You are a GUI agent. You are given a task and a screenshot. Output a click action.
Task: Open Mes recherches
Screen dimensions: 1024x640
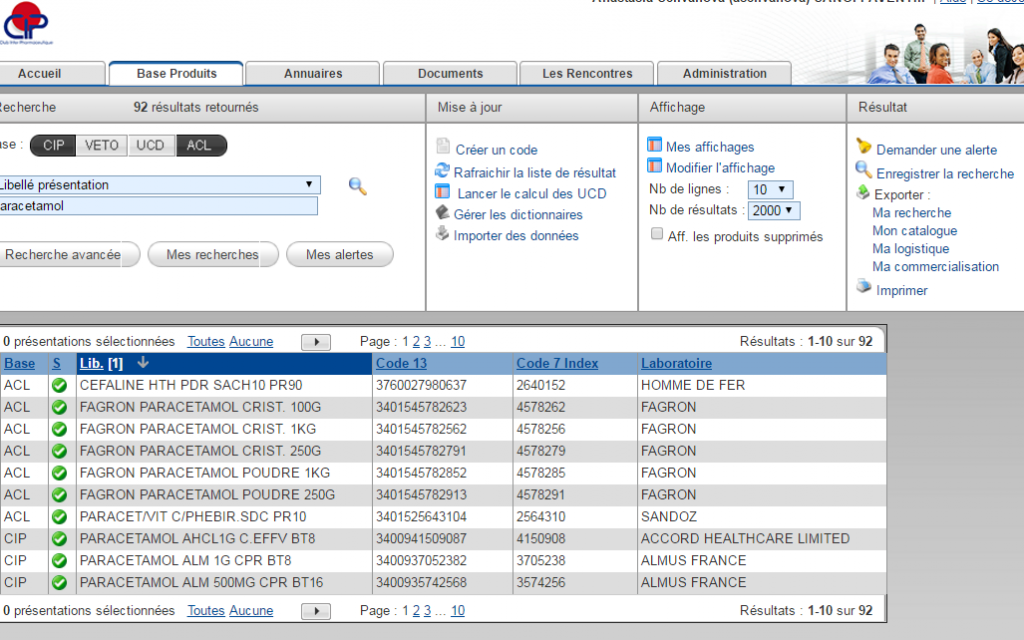(x=213, y=255)
